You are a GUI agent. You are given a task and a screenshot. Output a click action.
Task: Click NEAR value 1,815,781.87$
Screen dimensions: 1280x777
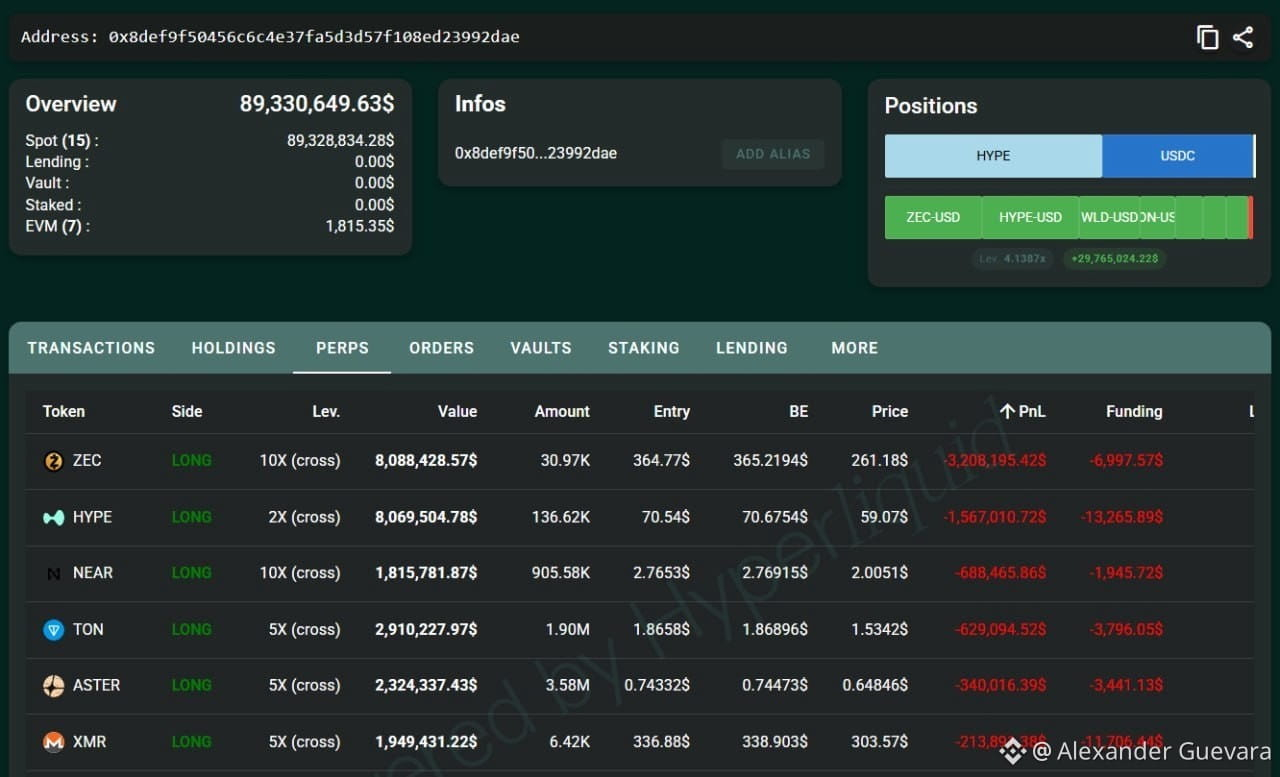tap(426, 573)
